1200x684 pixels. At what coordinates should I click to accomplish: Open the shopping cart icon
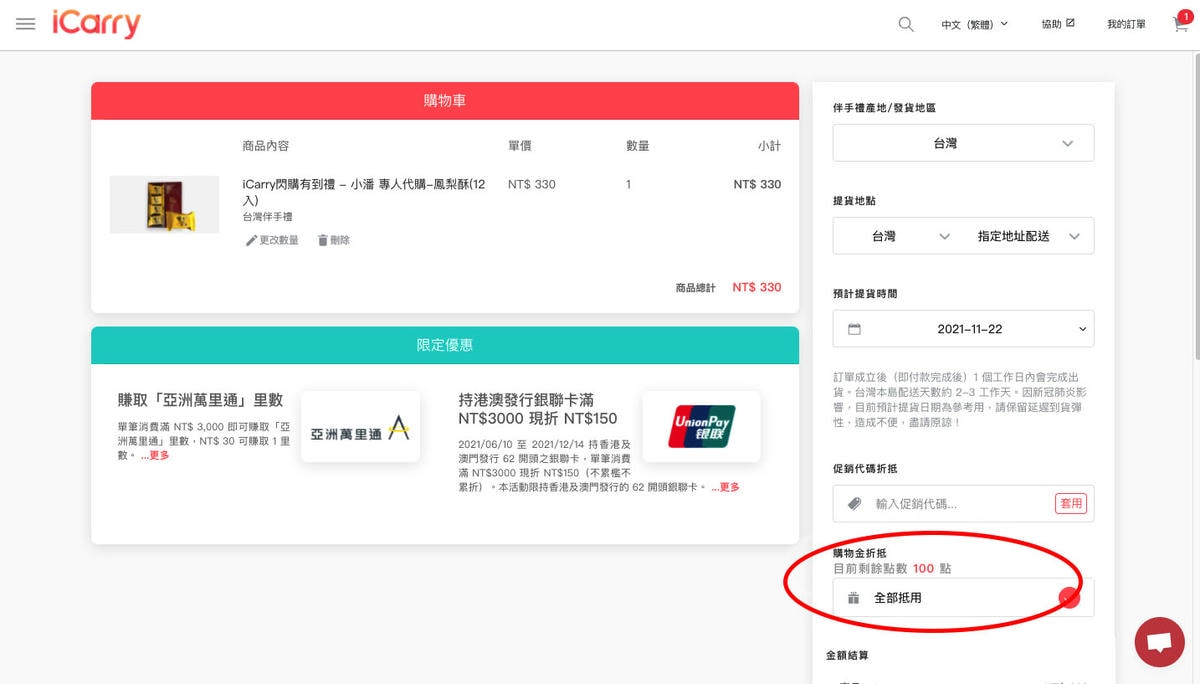click(1181, 24)
